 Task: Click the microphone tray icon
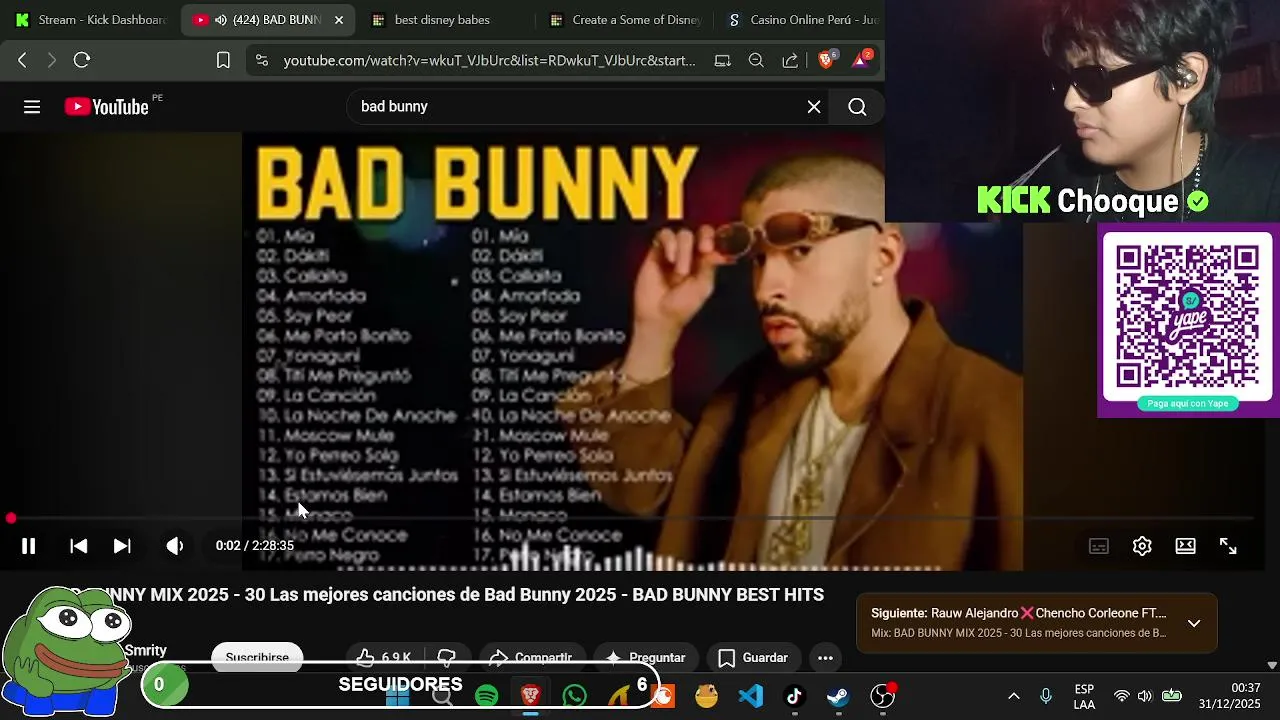(1046, 696)
